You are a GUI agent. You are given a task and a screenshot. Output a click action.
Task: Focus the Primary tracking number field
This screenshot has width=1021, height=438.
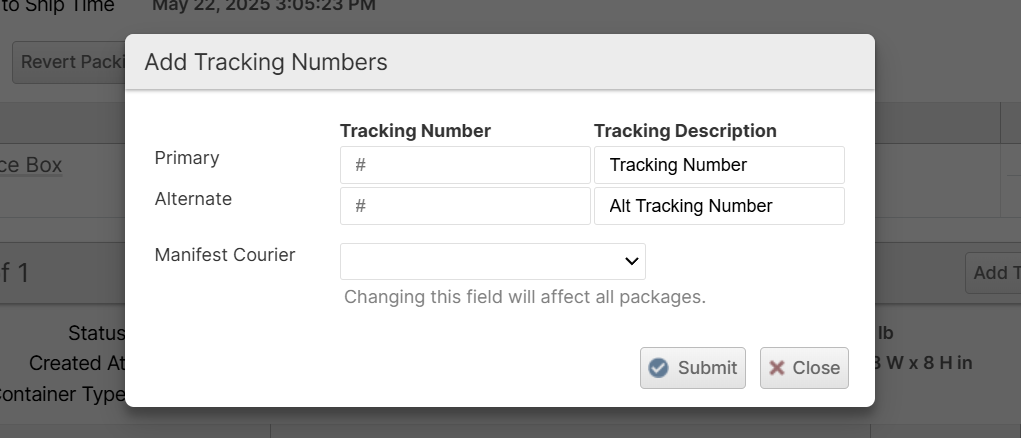[465, 165]
